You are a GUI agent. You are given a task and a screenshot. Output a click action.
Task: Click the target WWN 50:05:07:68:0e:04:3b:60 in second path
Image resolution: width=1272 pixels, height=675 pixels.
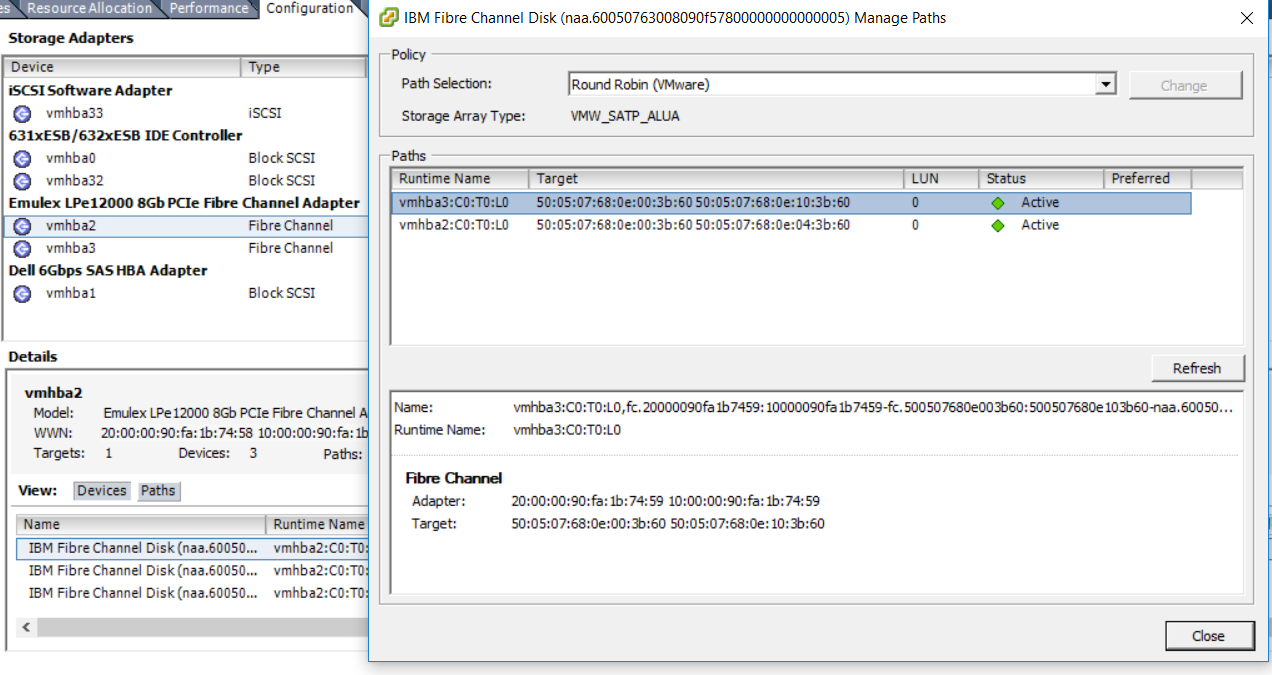pyautogui.click(x=773, y=226)
